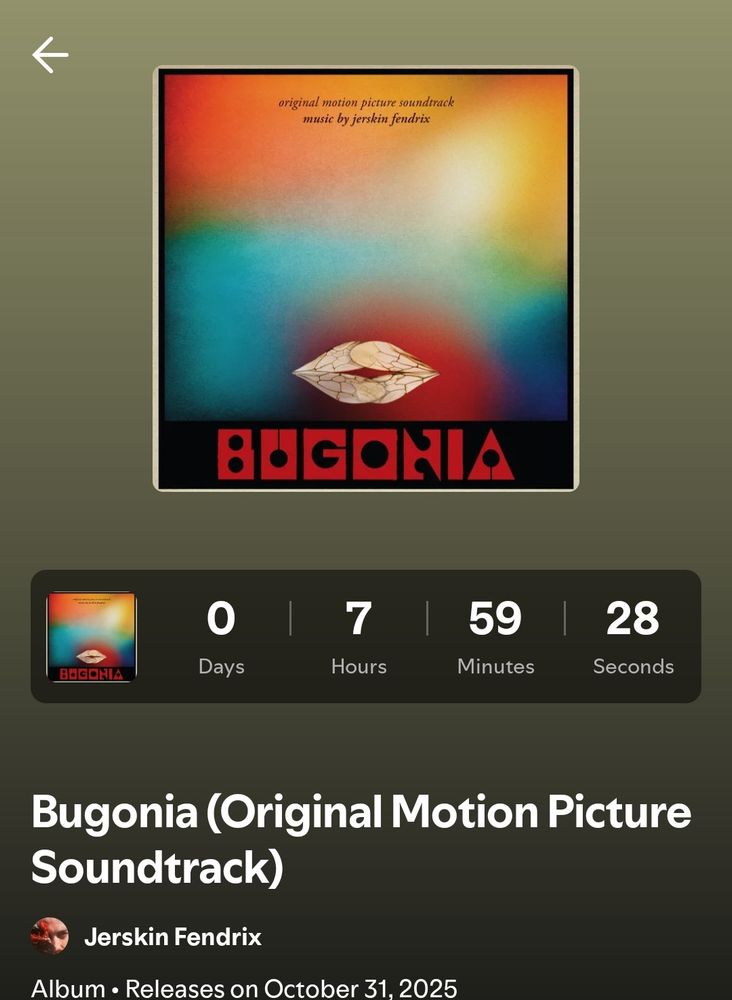The width and height of the screenshot is (732, 1000).
Task: Tap the lips artwork on album cover
Action: (366, 372)
